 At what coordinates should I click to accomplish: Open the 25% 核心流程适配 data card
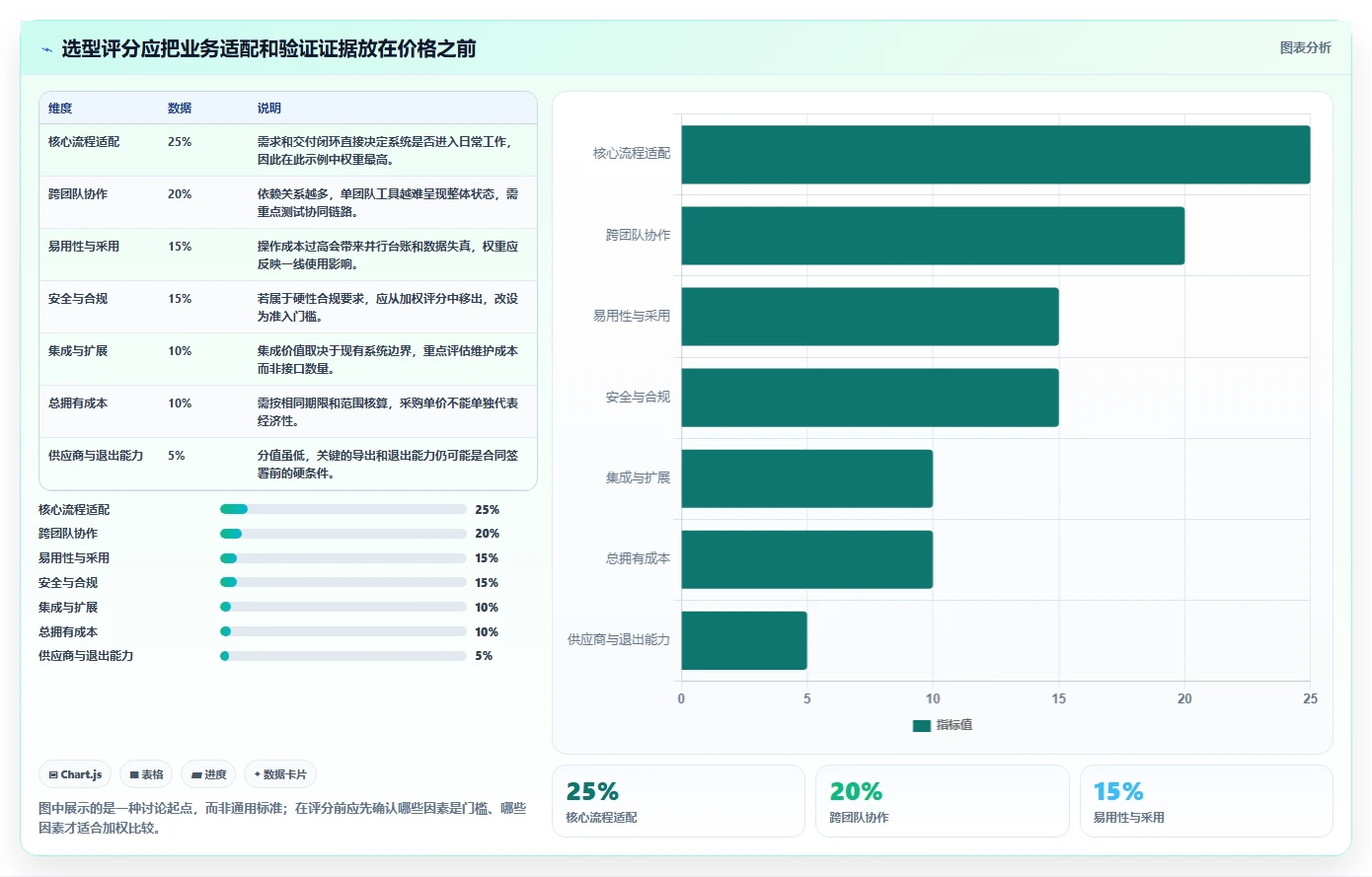(678, 801)
